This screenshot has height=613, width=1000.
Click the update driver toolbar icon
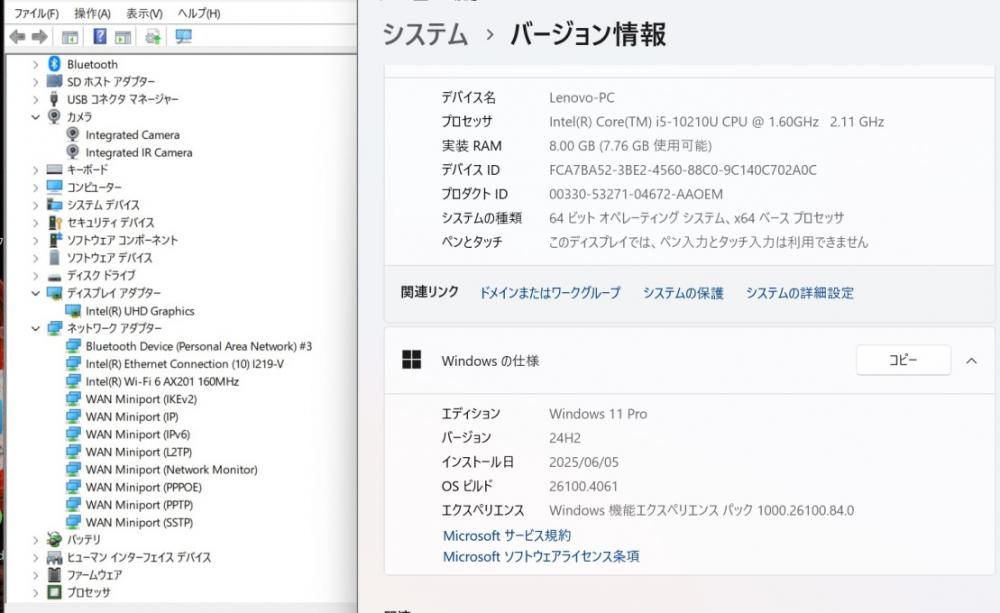[152, 37]
